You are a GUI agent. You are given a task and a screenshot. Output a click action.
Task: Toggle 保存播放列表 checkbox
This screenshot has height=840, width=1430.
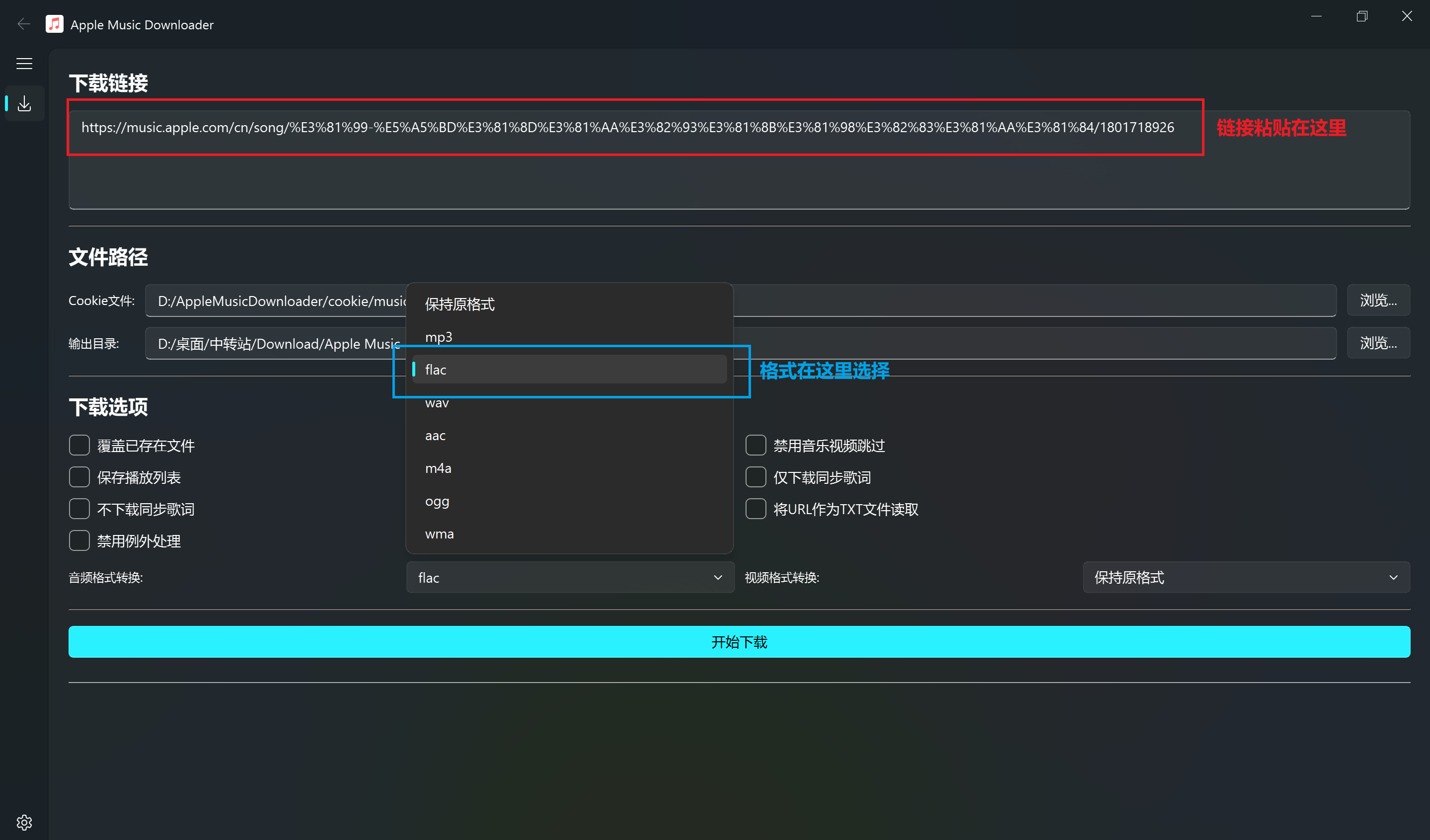click(x=79, y=477)
